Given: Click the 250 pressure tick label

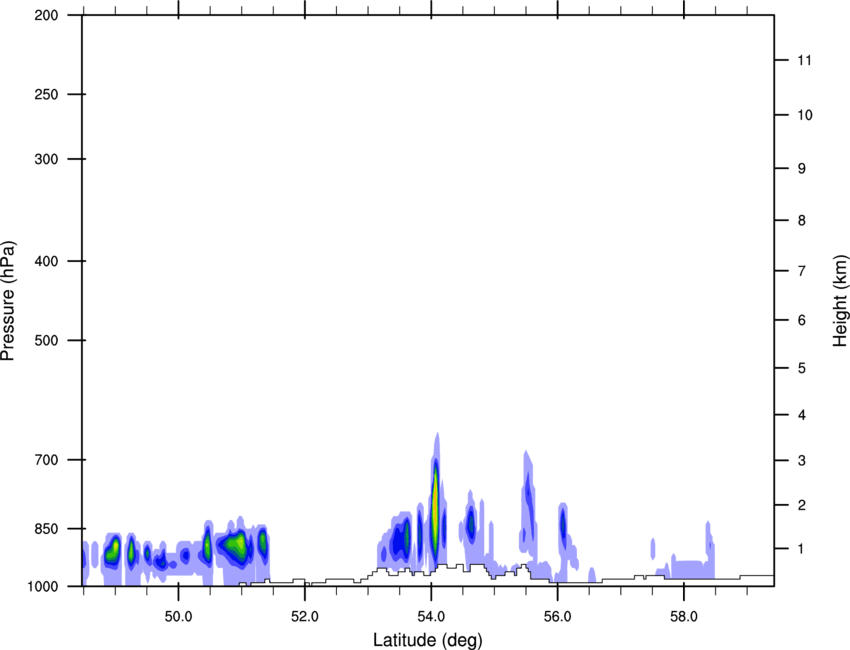Looking at the screenshot, I should [47, 94].
